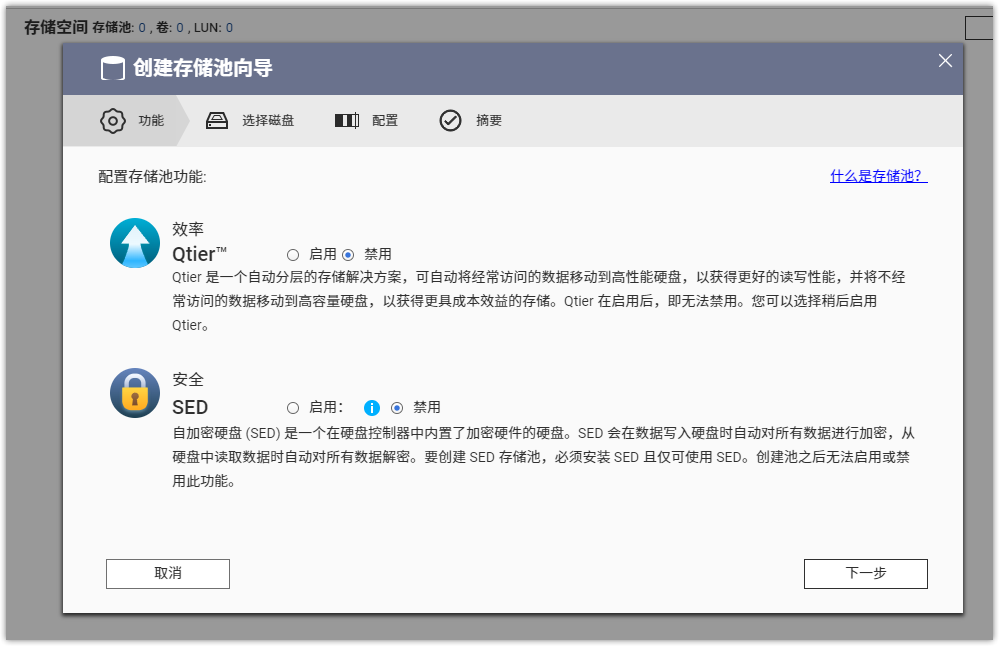Open the blue info icon beside SED 启用
Screen dimensions: 999x646
coord(372,408)
